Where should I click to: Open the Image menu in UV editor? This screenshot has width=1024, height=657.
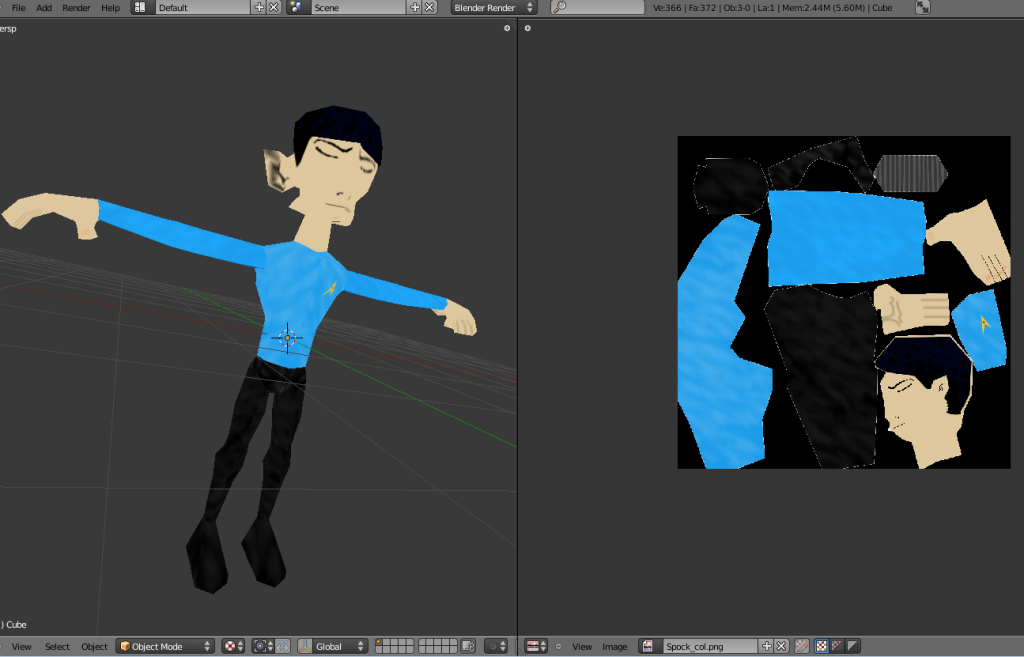614,646
